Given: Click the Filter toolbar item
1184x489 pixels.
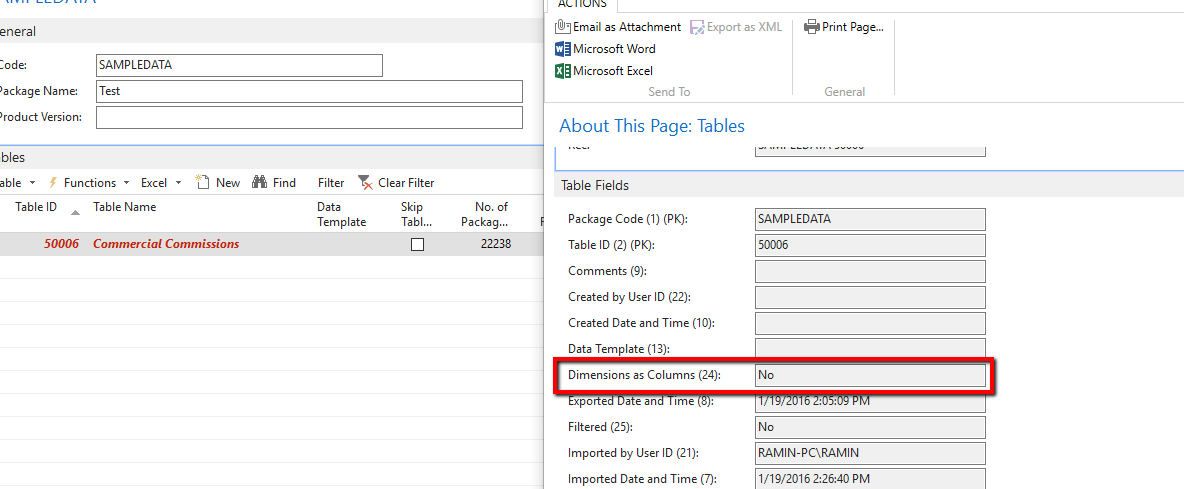Looking at the screenshot, I should tap(331, 183).
